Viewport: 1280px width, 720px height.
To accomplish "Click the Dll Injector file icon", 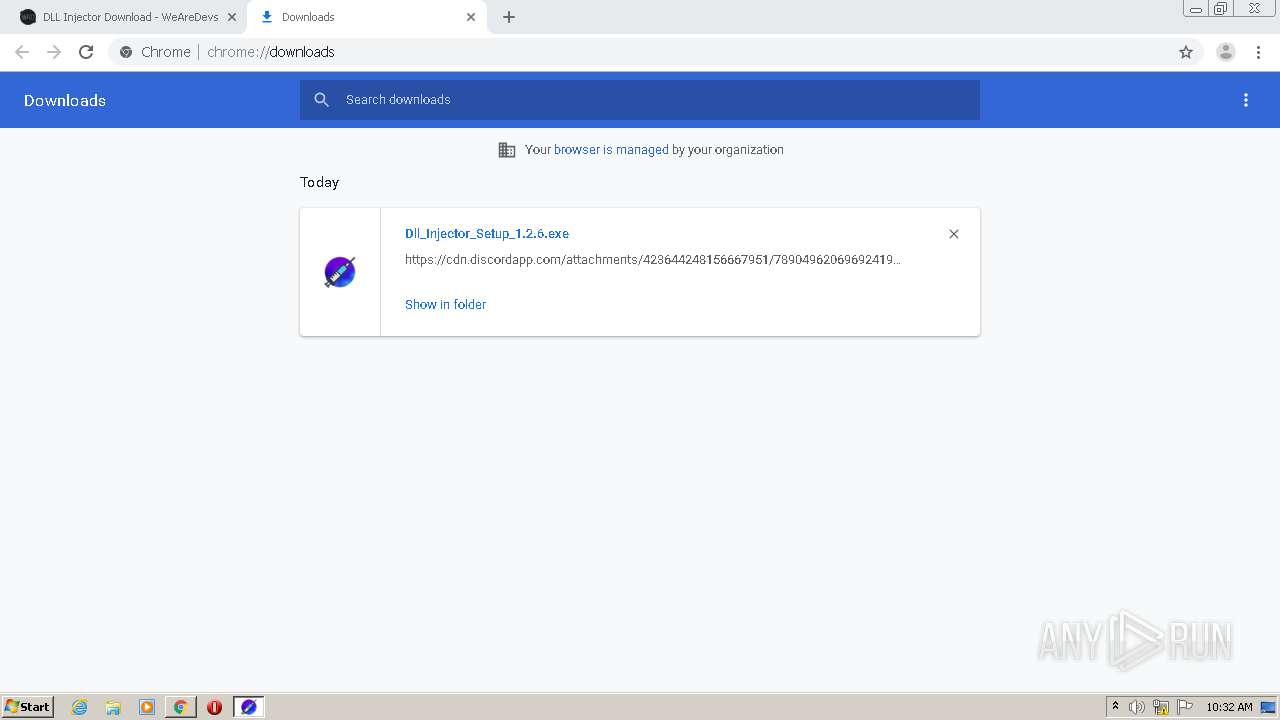I will point(340,272).
